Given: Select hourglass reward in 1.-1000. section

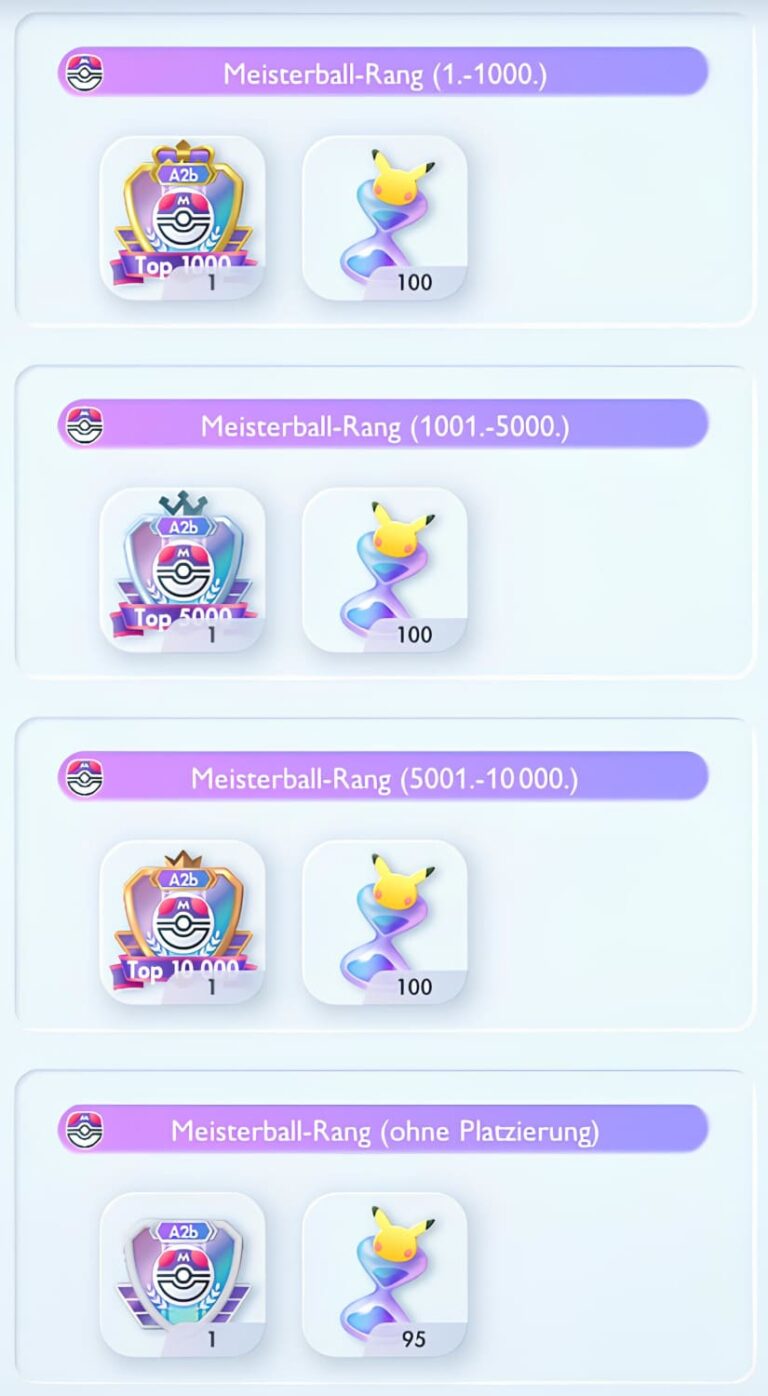Looking at the screenshot, I should point(385,218).
